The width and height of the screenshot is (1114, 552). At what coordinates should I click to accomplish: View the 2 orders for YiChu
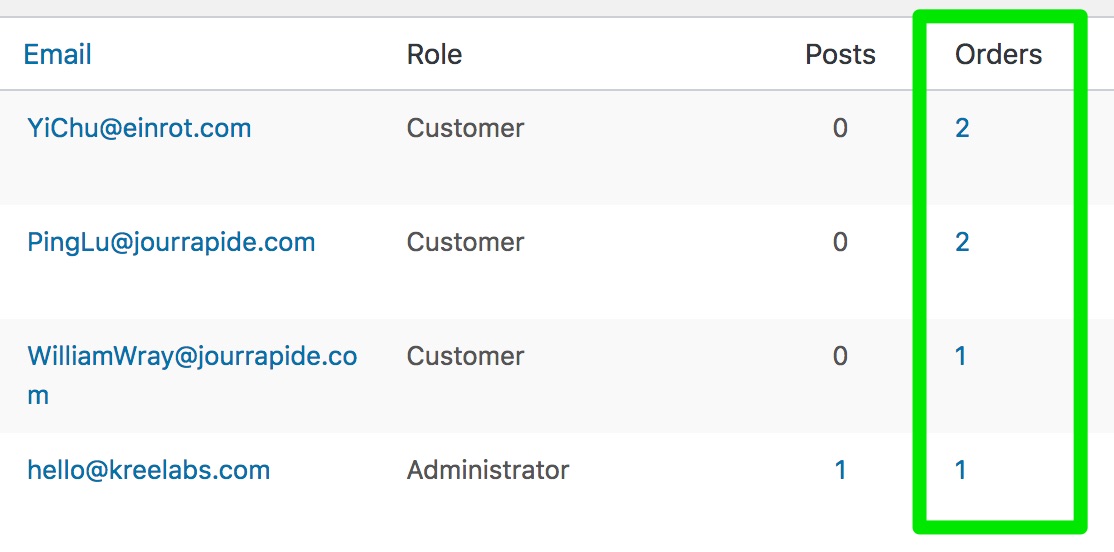click(x=962, y=129)
